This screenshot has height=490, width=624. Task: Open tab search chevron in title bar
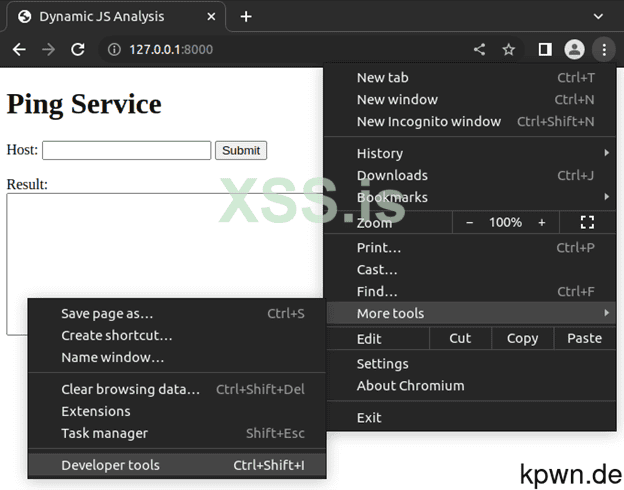coord(598,17)
